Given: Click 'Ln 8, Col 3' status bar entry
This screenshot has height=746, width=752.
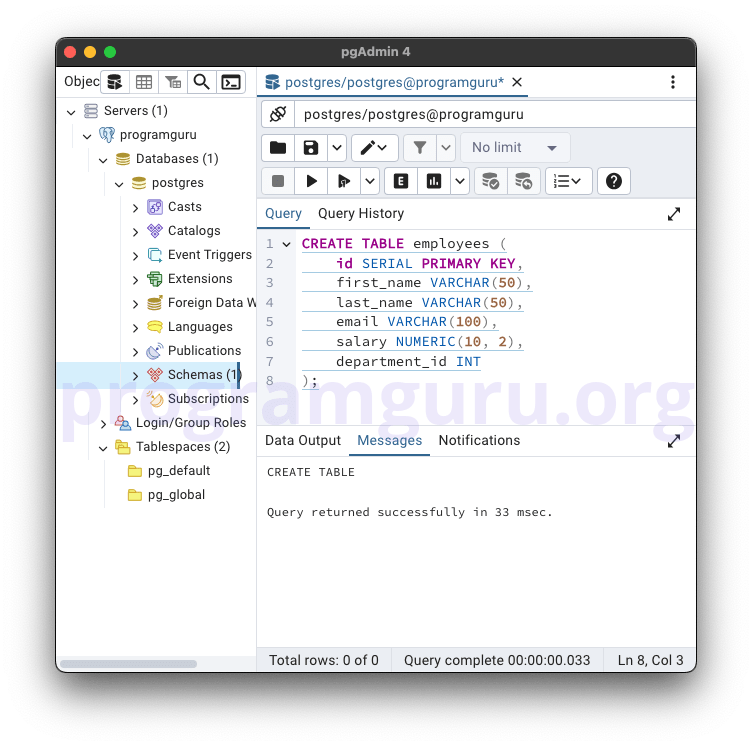Looking at the screenshot, I should pos(650,660).
